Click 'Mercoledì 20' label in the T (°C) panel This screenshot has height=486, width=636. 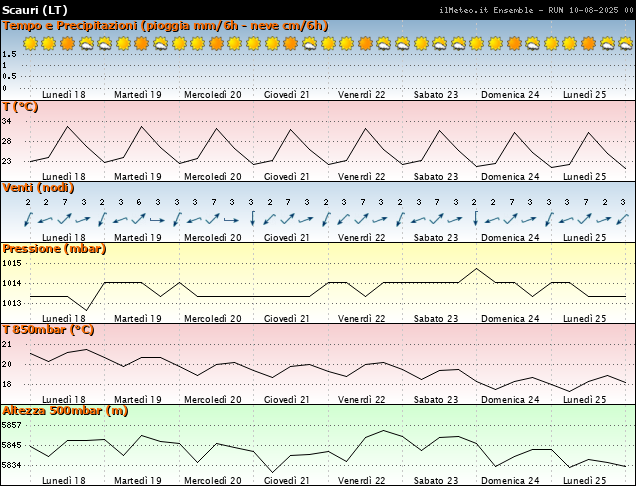coord(213,177)
